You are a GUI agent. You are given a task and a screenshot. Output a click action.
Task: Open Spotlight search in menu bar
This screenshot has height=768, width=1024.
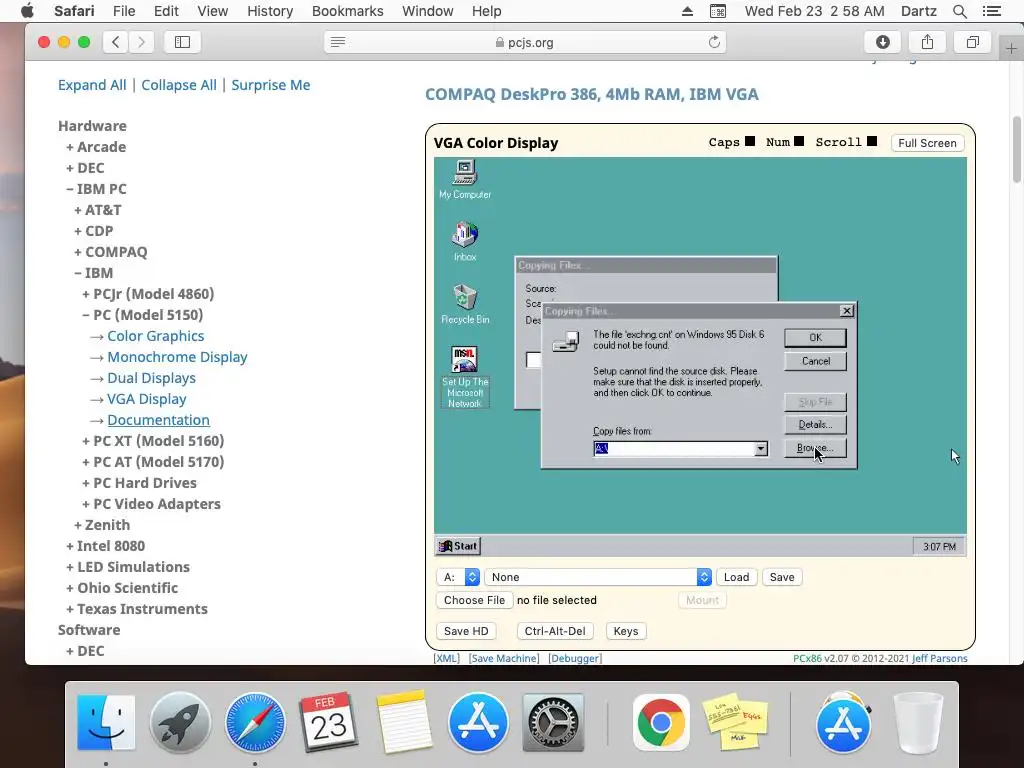tap(959, 11)
